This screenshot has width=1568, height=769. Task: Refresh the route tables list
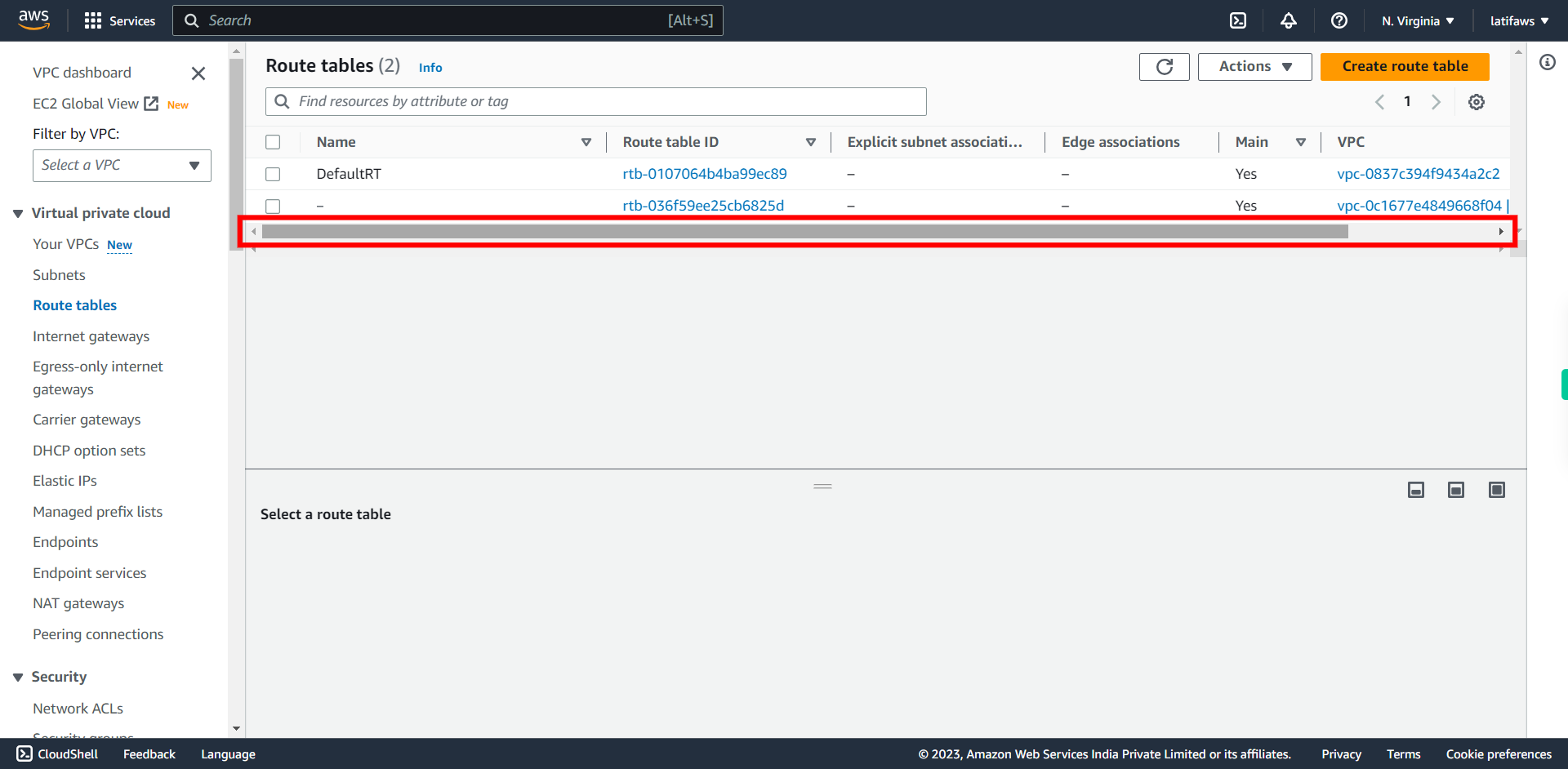(x=1165, y=67)
